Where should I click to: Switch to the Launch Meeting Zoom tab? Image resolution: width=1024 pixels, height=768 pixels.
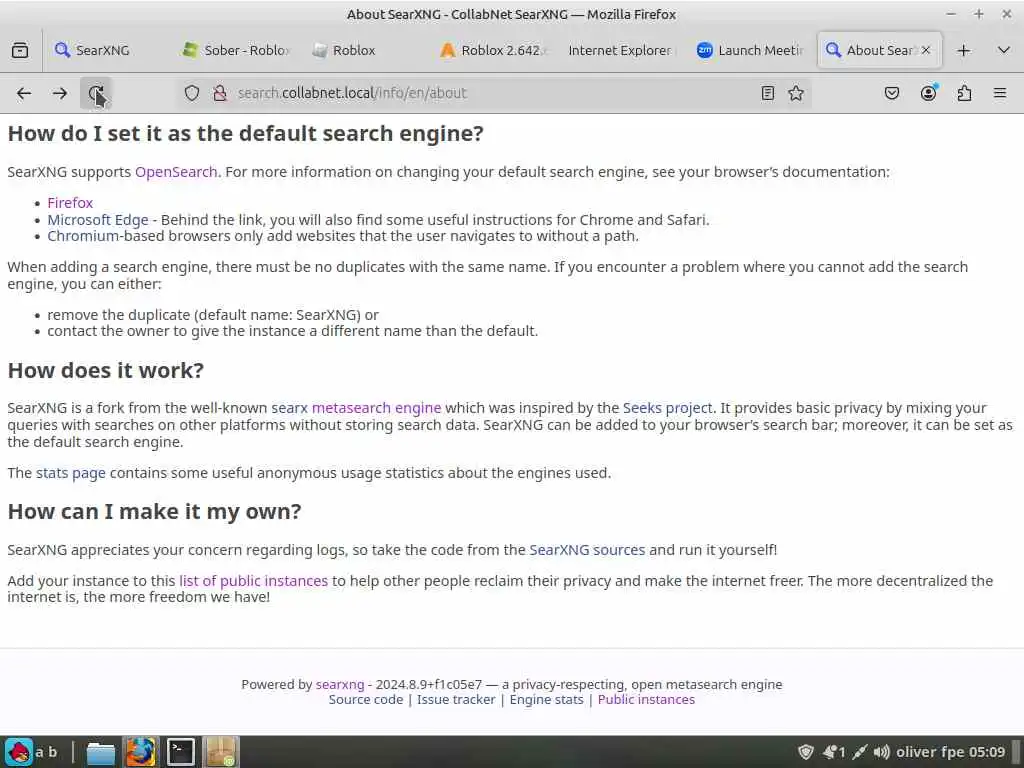(750, 50)
